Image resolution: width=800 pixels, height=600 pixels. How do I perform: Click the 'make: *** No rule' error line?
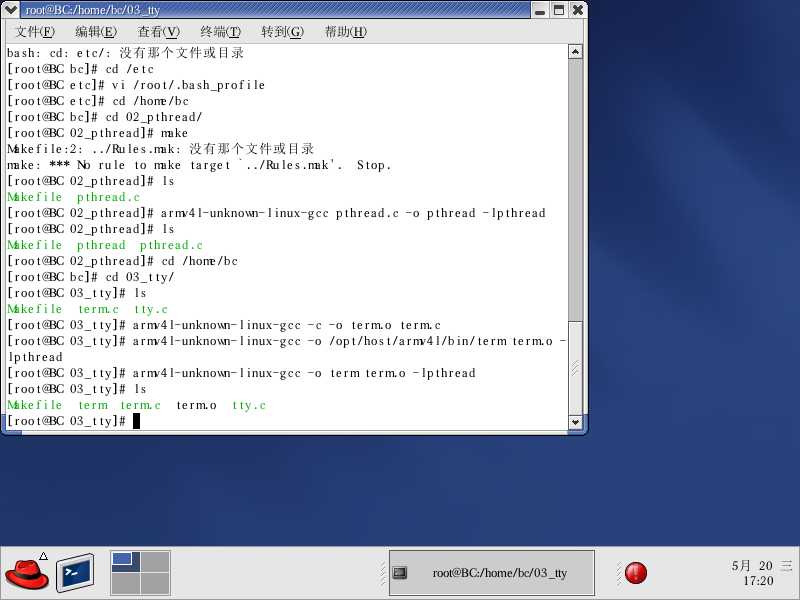point(199,165)
